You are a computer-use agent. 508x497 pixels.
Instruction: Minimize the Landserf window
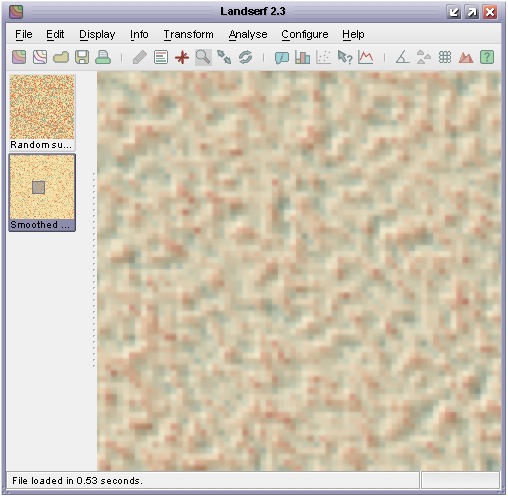pyautogui.click(x=454, y=12)
